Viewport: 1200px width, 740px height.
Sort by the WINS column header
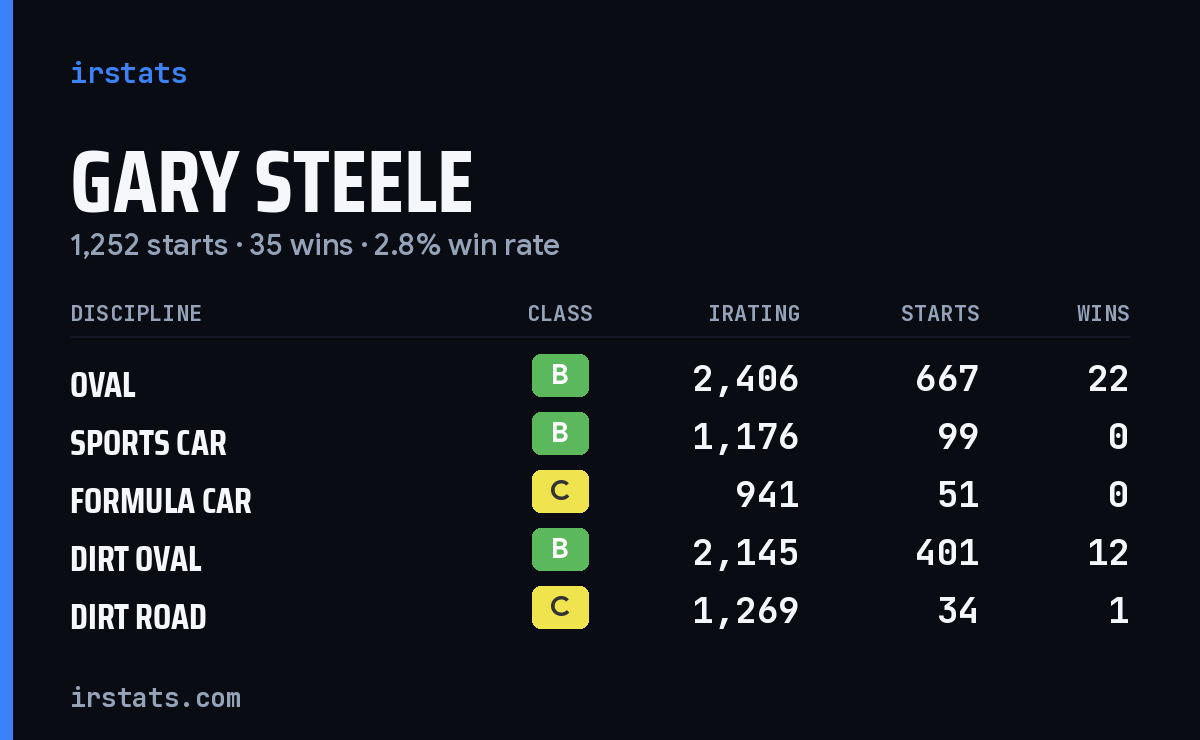pos(1103,314)
